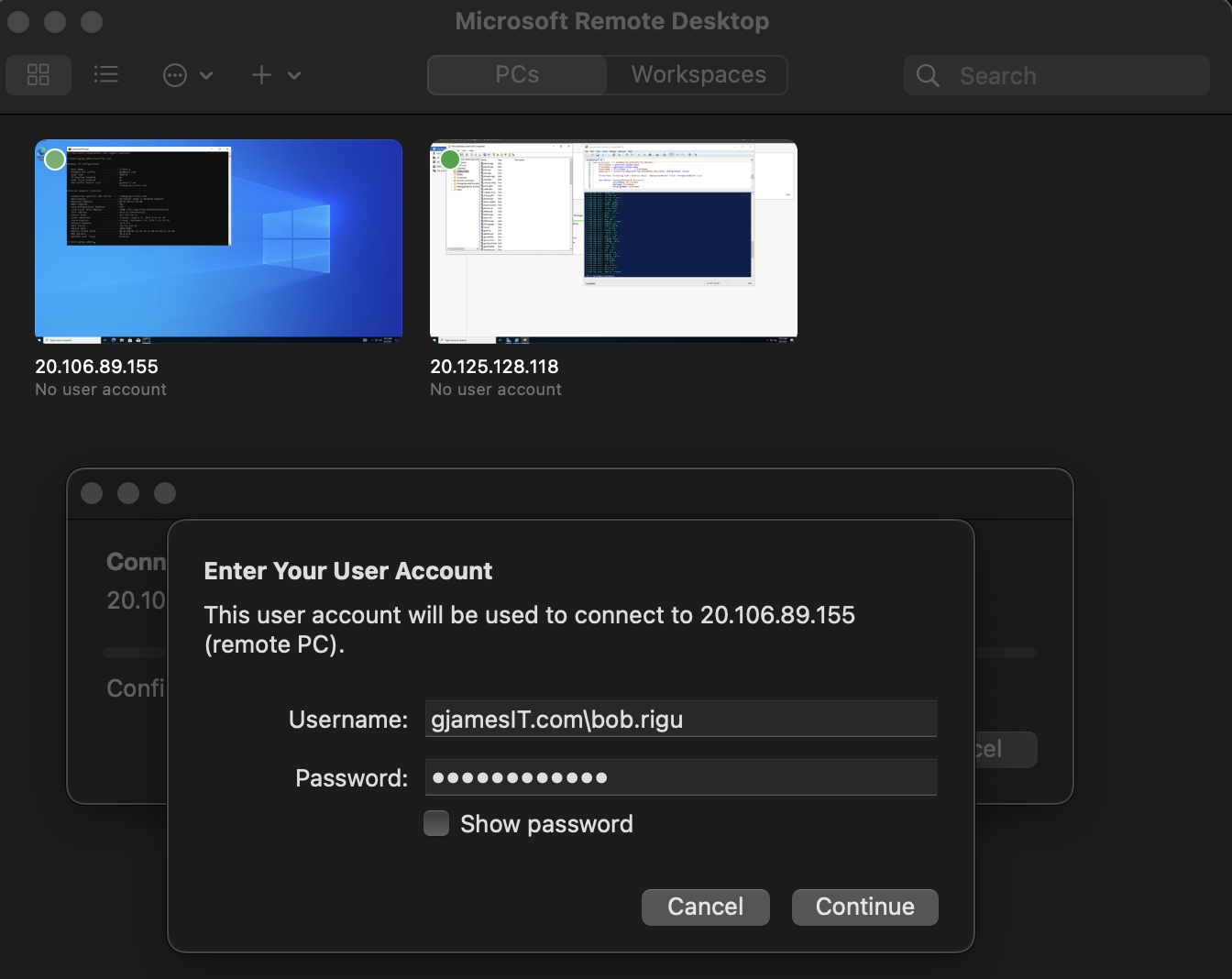Viewport: 1232px width, 979px height.
Task: Click the add connection plus icon
Action: pyautogui.click(x=261, y=75)
